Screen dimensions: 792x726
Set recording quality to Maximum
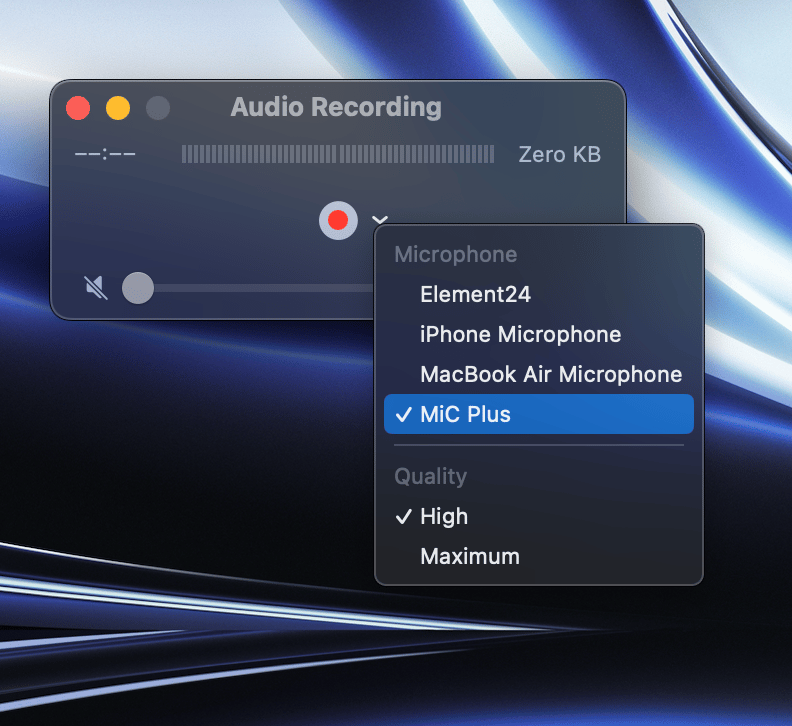(x=538, y=556)
